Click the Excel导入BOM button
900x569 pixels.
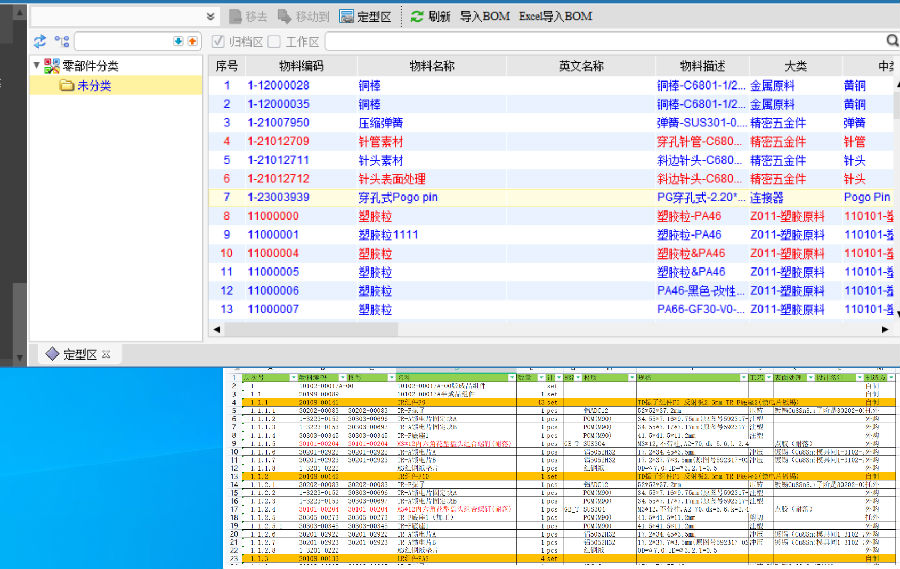(555, 16)
